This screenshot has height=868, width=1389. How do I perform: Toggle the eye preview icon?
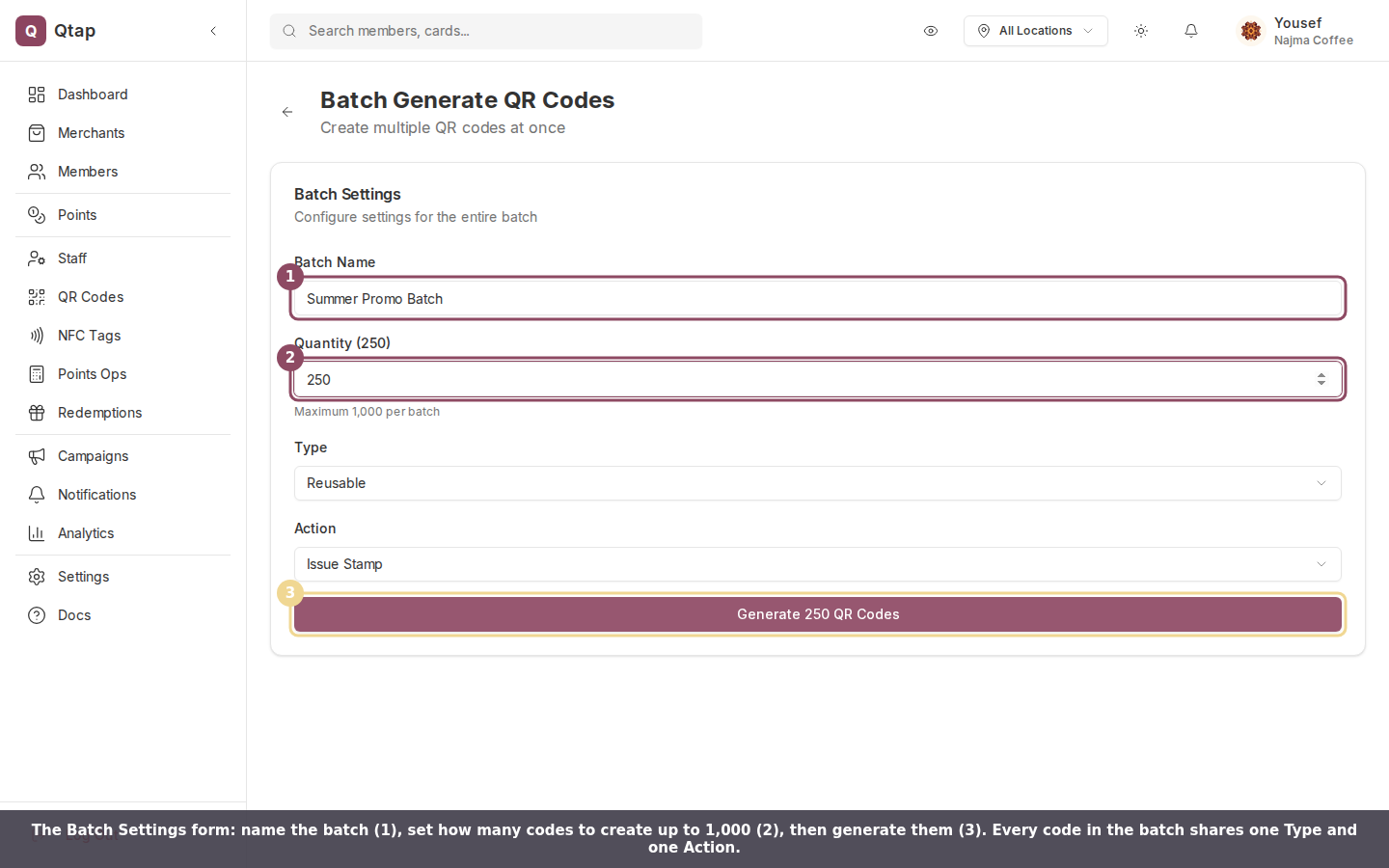[x=931, y=31]
